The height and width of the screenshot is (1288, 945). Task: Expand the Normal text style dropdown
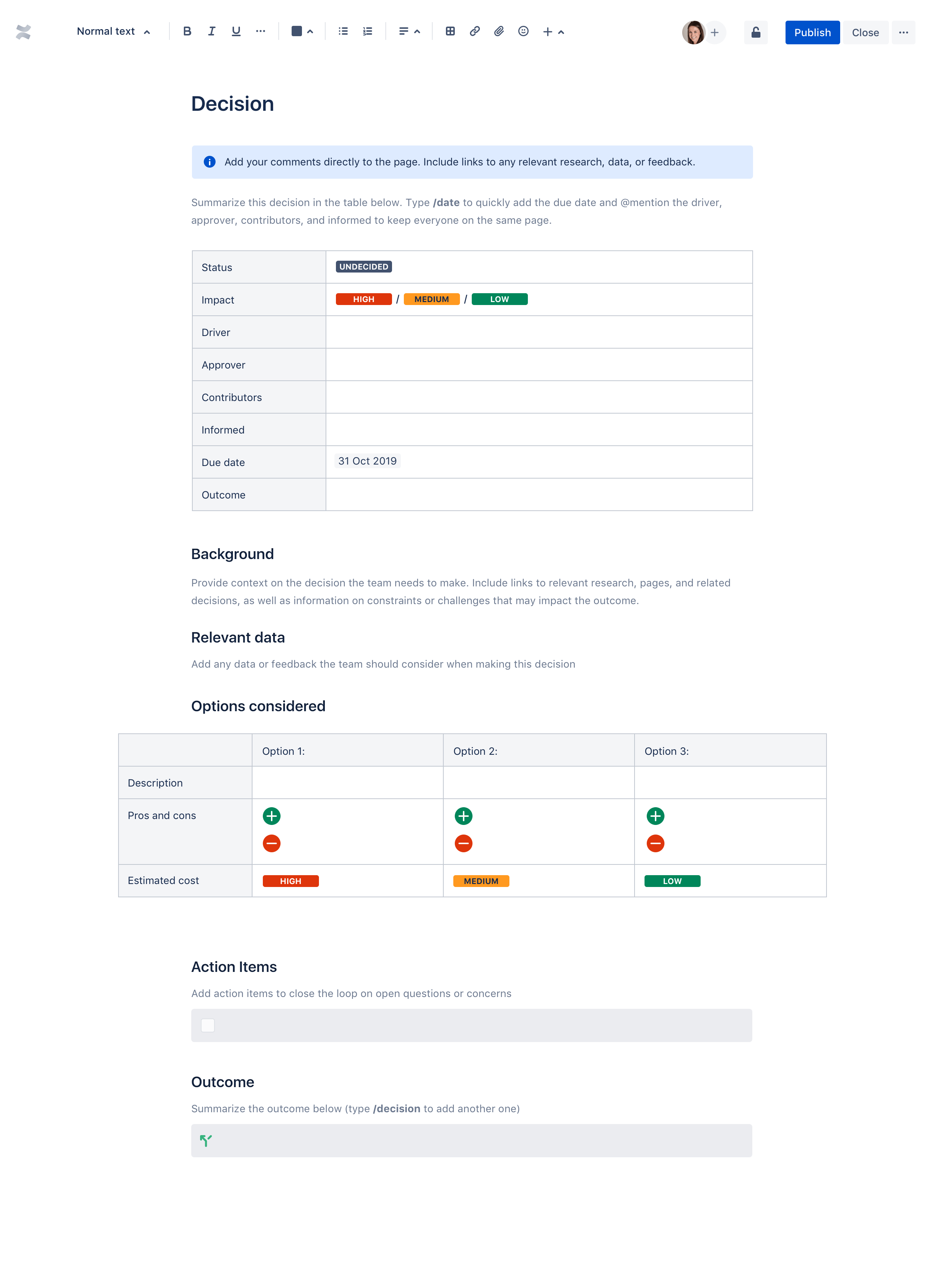pyautogui.click(x=112, y=31)
